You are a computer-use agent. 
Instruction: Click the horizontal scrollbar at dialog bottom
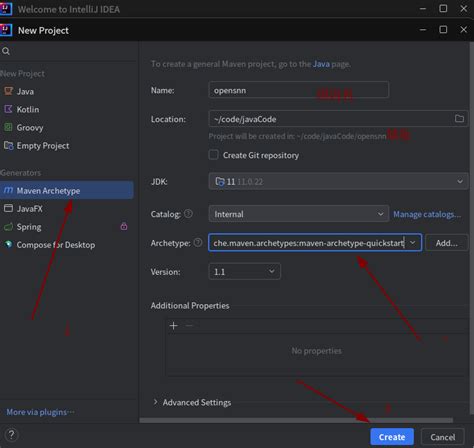pos(296,420)
